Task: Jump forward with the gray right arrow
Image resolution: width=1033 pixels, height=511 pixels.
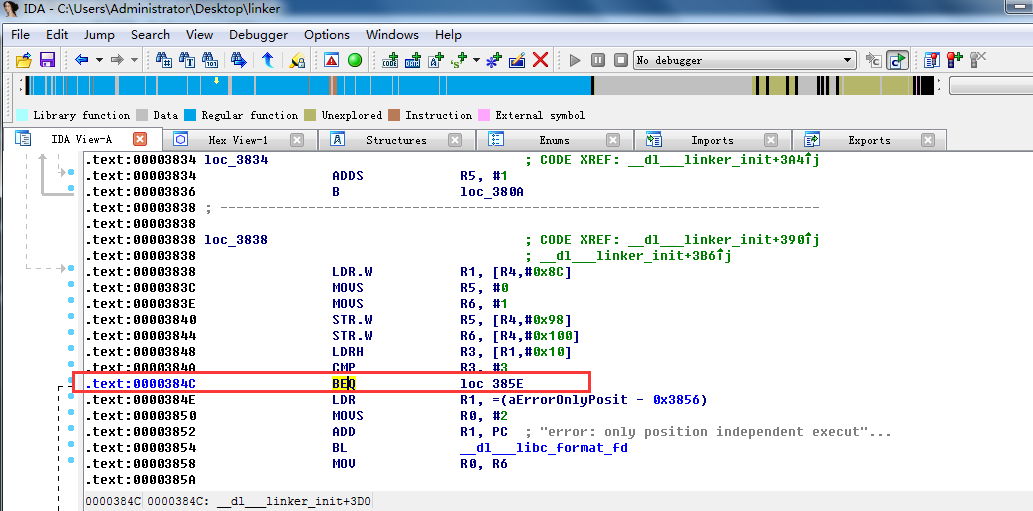Action: [117, 61]
